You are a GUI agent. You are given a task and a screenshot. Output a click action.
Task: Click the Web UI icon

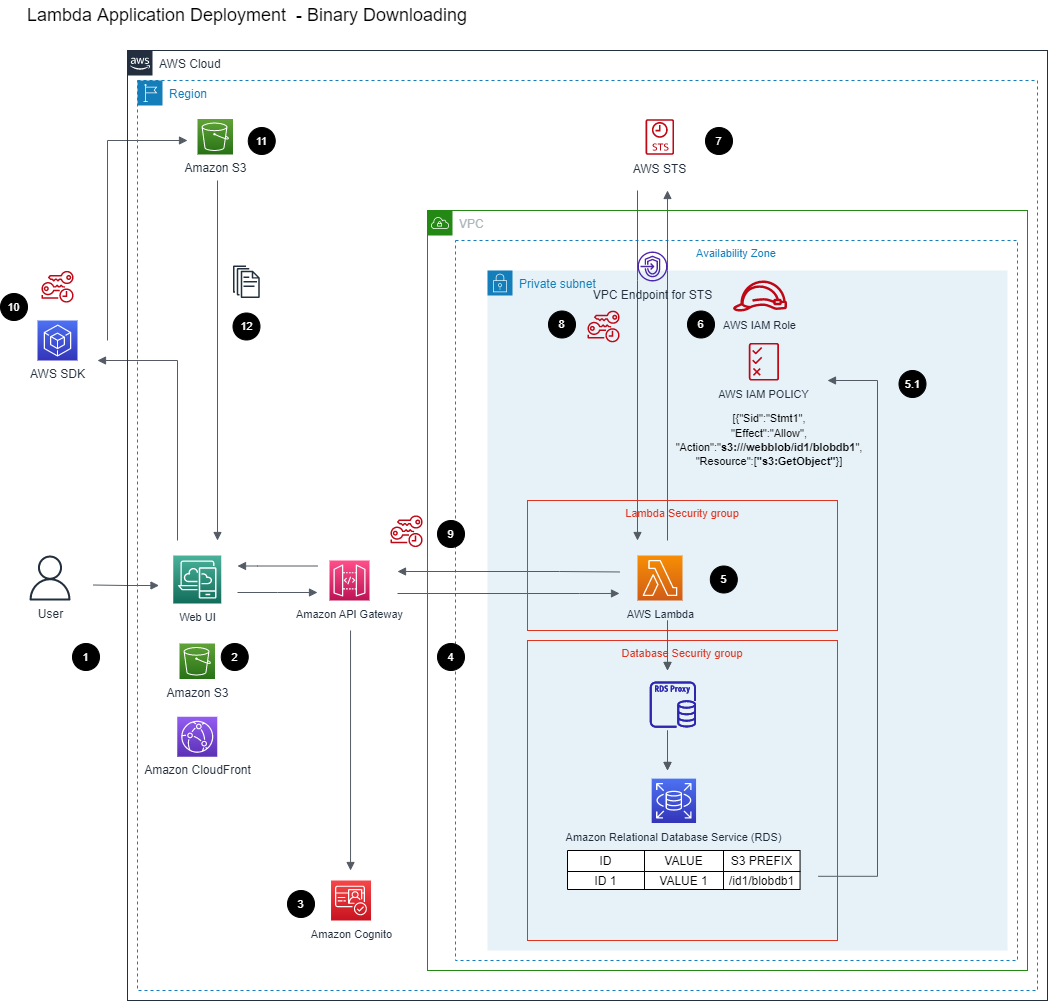click(197, 579)
